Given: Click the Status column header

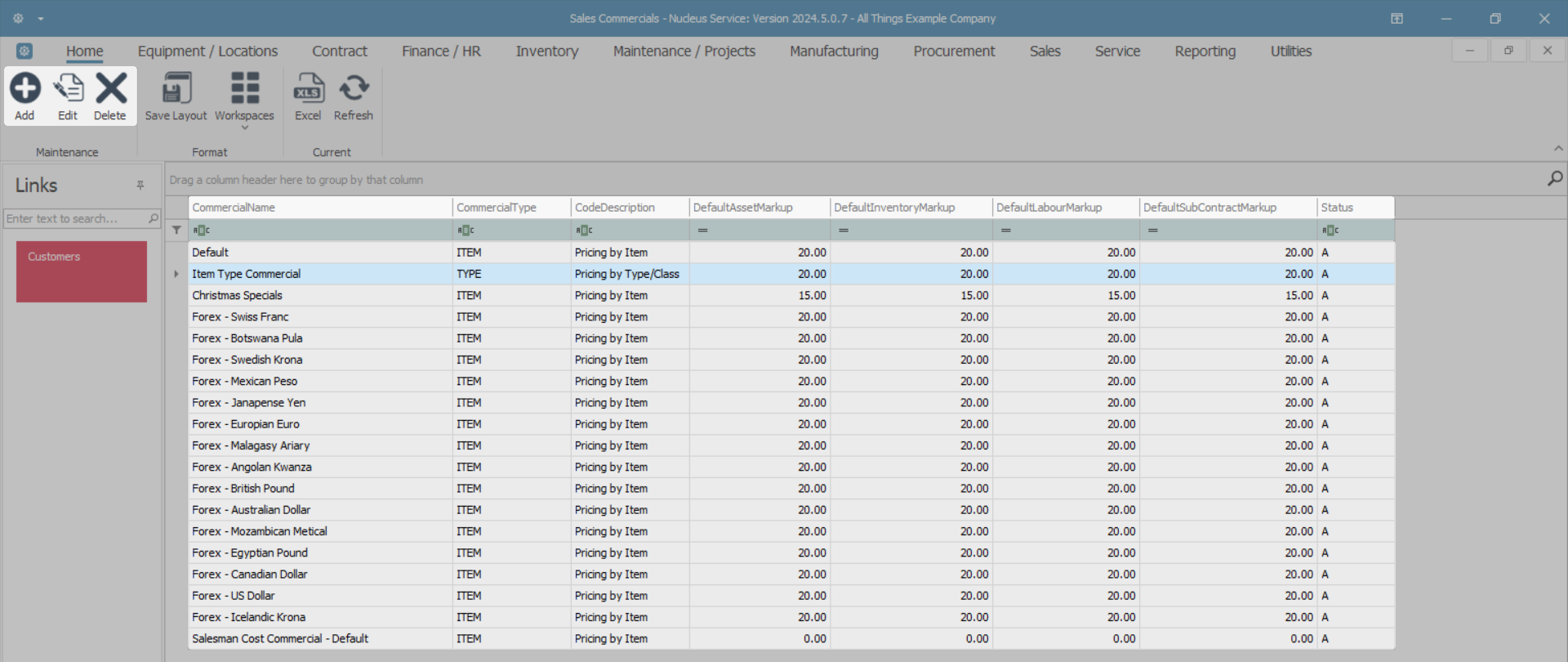Looking at the screenshot, I should click(1356, 208).
